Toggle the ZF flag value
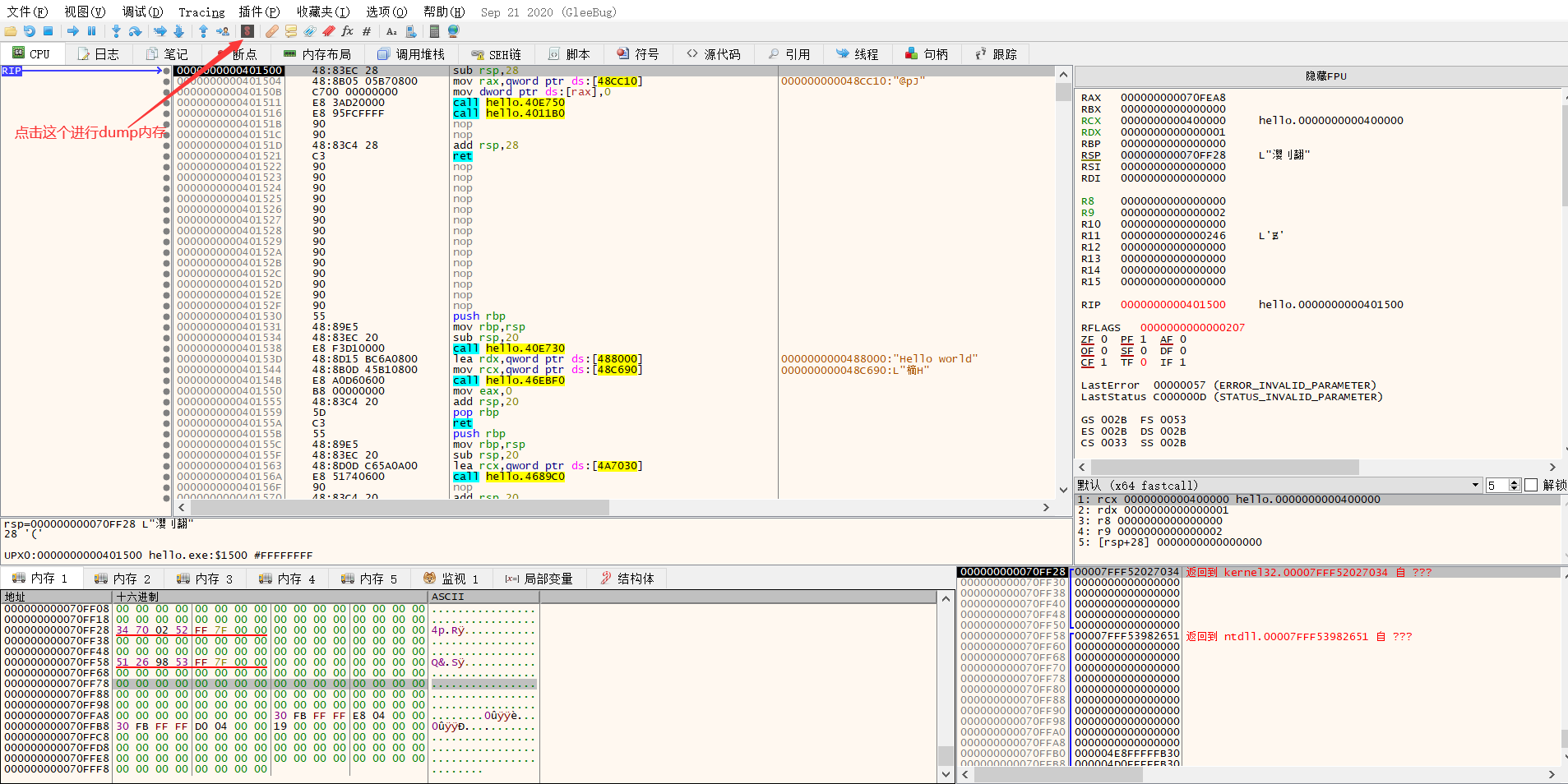 [x=1104, y=339]
